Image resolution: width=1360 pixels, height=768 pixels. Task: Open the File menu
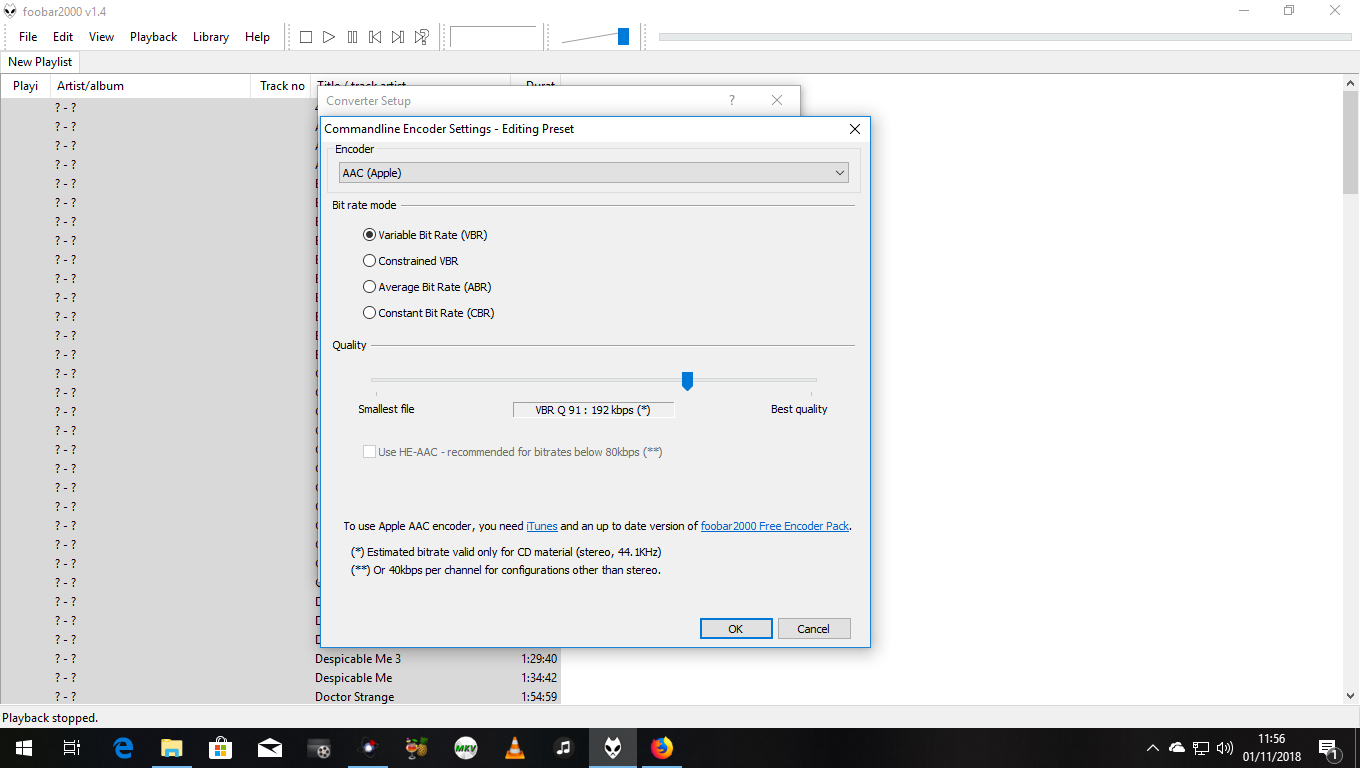[28, 37]
